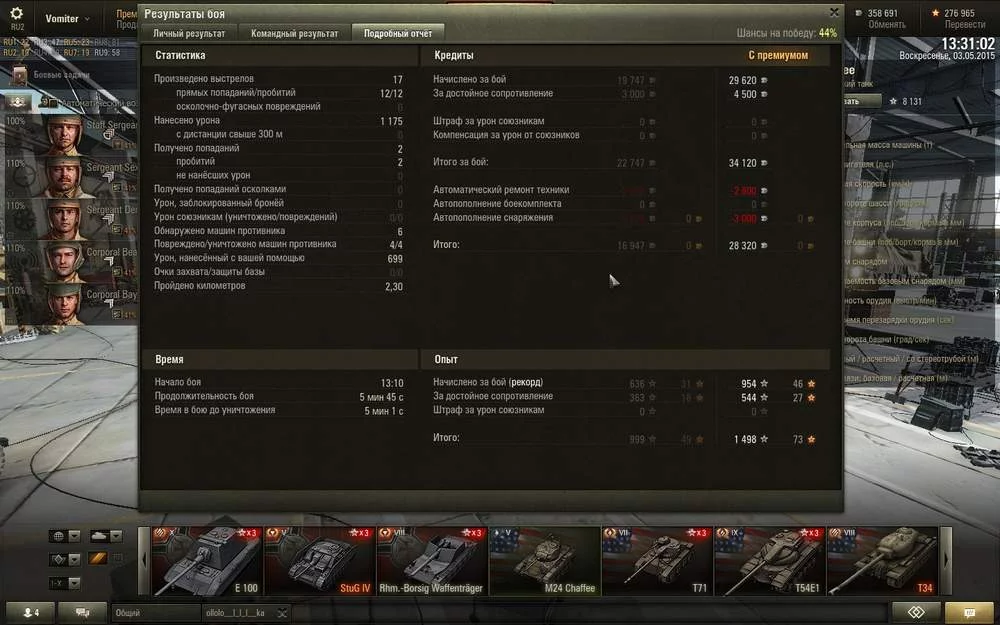
Task: Select the Подробный отчёт tab
Action: (x=397, y=33)
